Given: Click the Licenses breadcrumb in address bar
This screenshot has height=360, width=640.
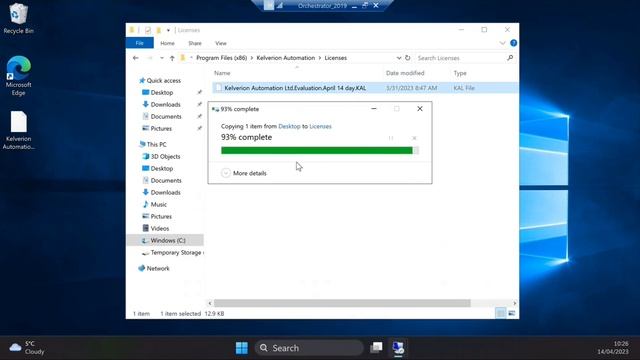Looking at the screenshot, I should pyautogui.click(x=336, y=58).
